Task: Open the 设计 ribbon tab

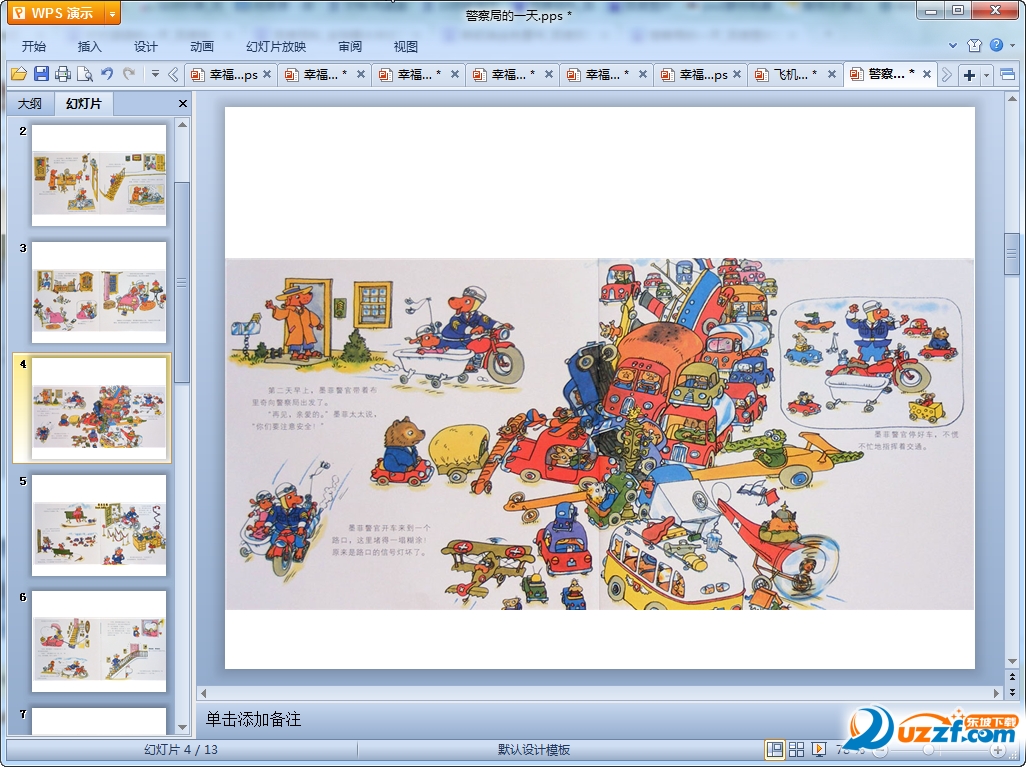Action: (145, 46)
